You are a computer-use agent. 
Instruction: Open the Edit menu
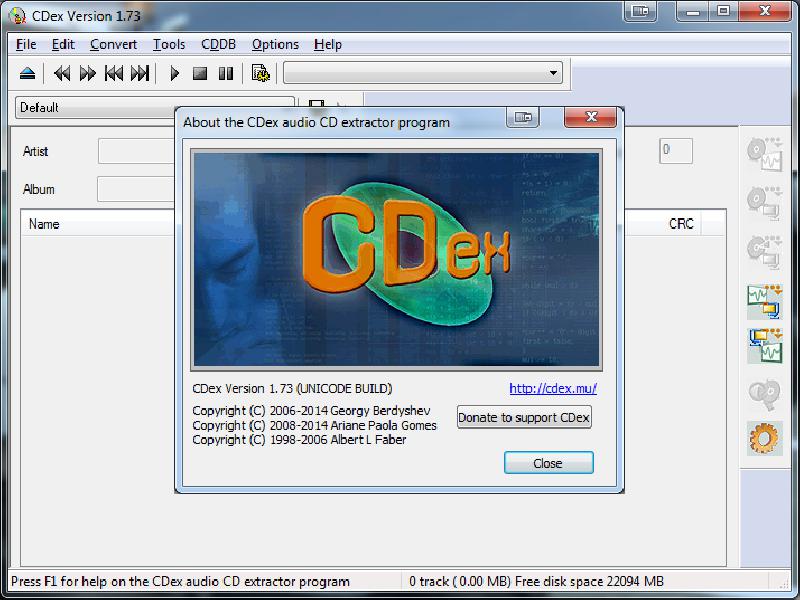coord(63,45)
